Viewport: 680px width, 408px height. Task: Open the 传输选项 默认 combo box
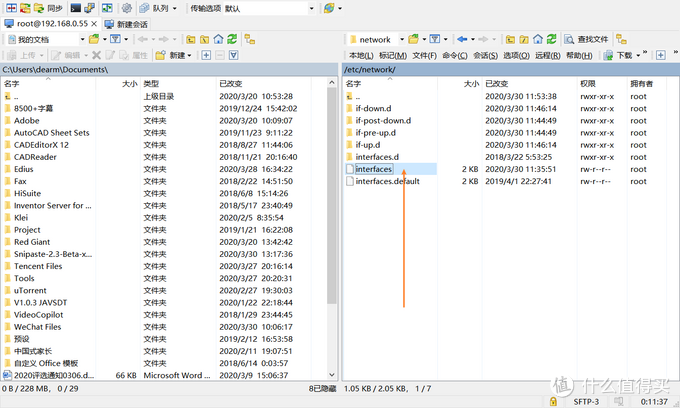pyautogui.click(x=269, y=8)
